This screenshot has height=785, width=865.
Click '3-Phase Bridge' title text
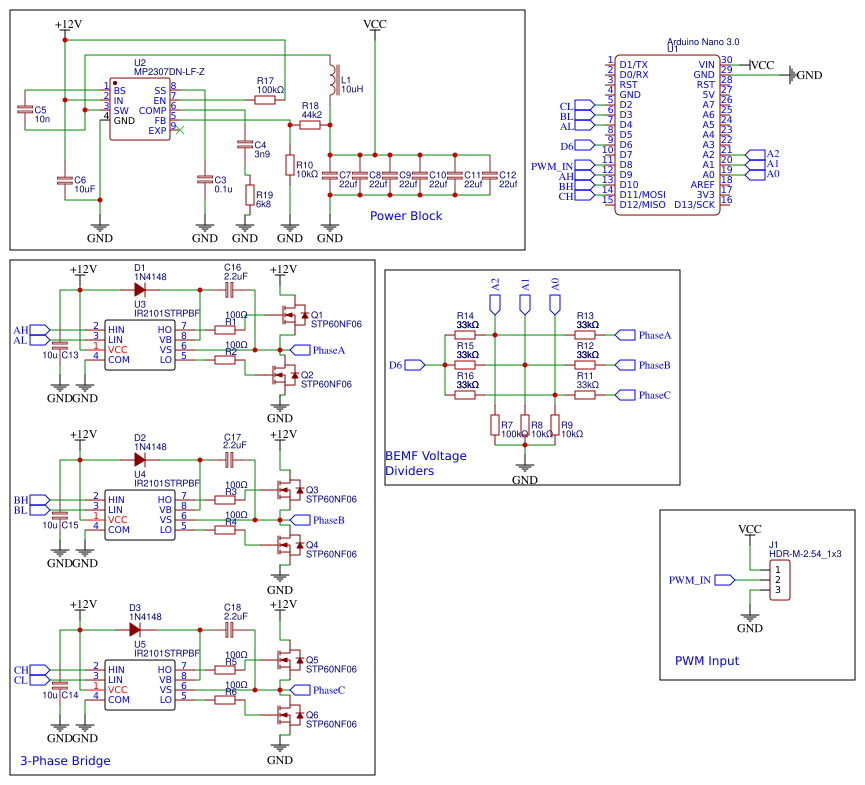click(x=66, y=761)
